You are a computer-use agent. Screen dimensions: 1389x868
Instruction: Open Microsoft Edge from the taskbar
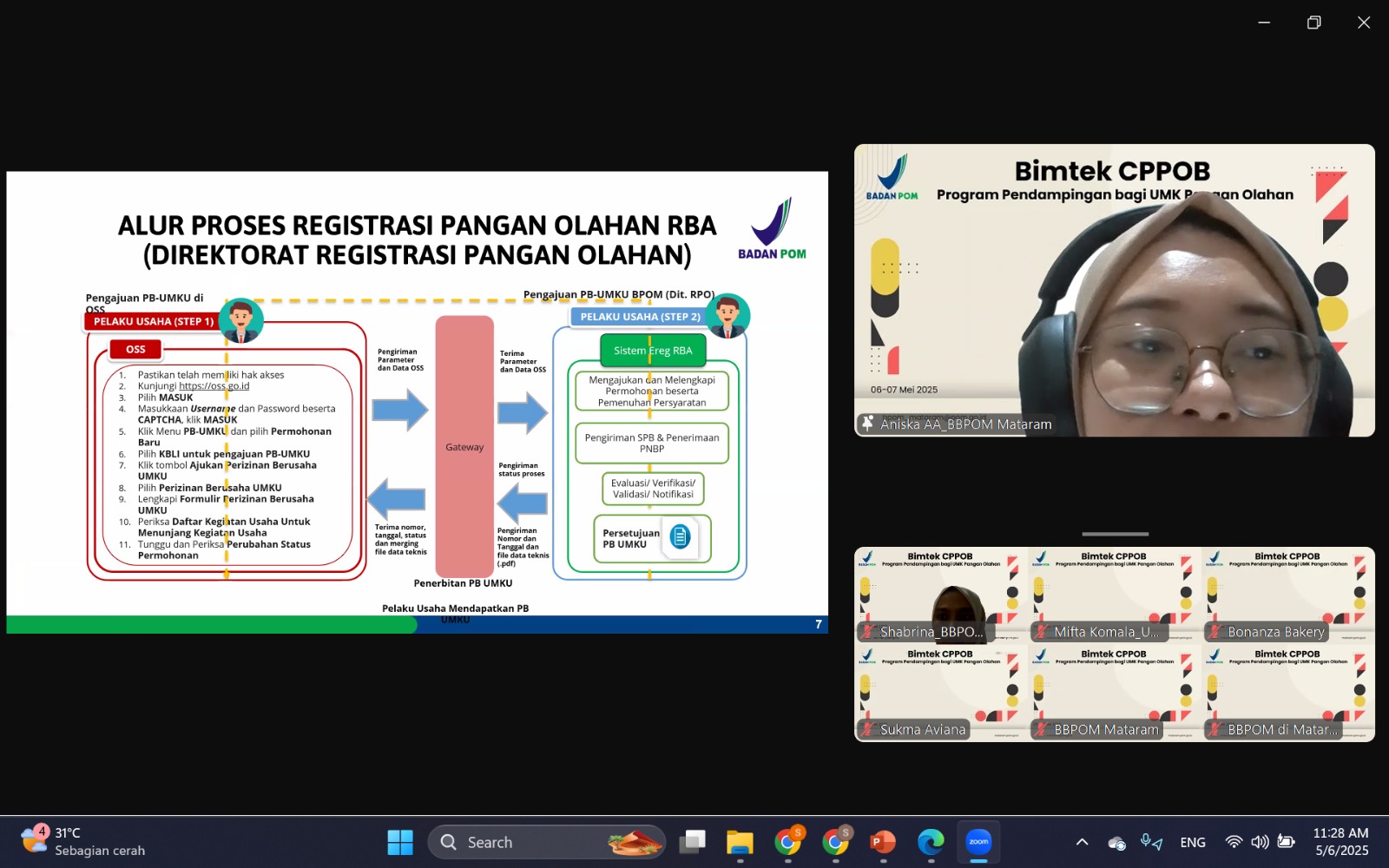pos(931,842)
